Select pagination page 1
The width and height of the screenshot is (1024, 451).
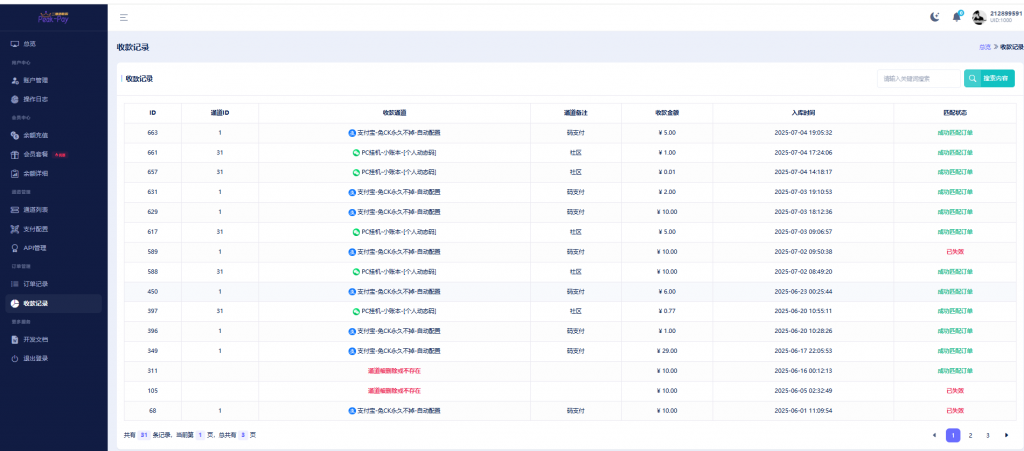point(953,435)
